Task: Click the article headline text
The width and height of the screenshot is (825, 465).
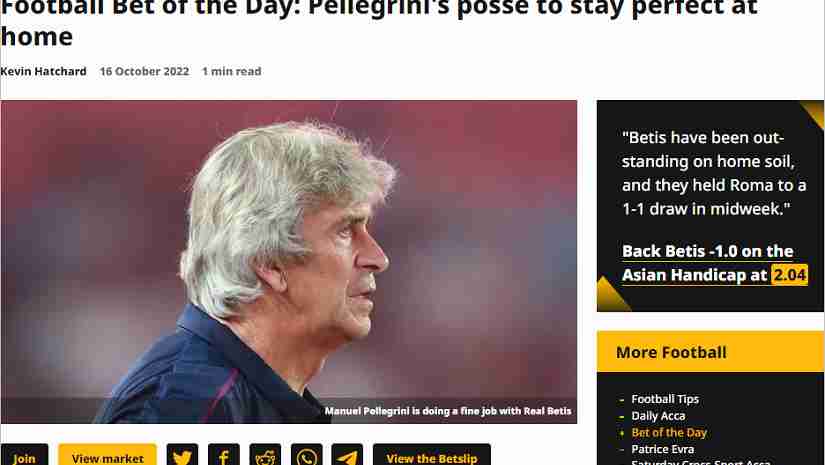Action: coord(379,22)
